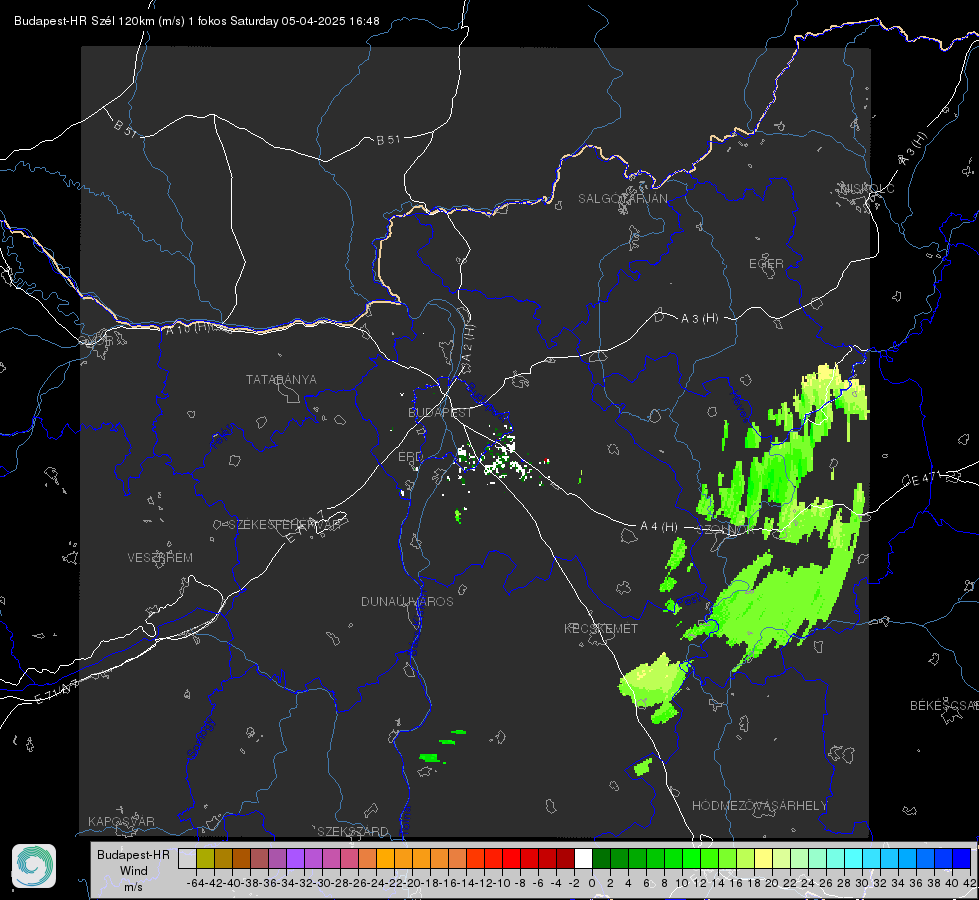
Task: Select the TATABÁNYA city label
Action: click(x=281, y=380)
